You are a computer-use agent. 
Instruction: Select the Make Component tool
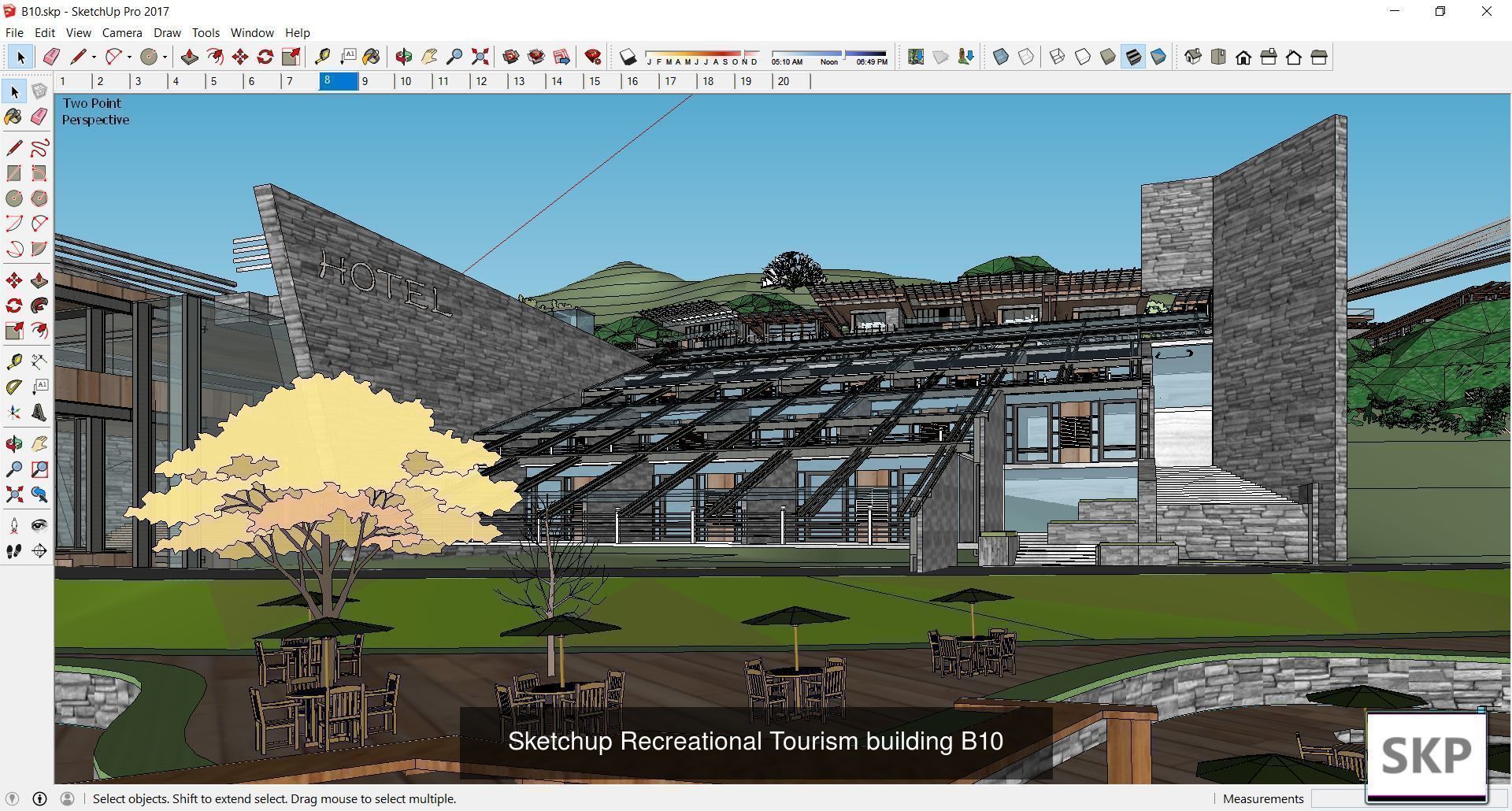[x=39, y=92]
